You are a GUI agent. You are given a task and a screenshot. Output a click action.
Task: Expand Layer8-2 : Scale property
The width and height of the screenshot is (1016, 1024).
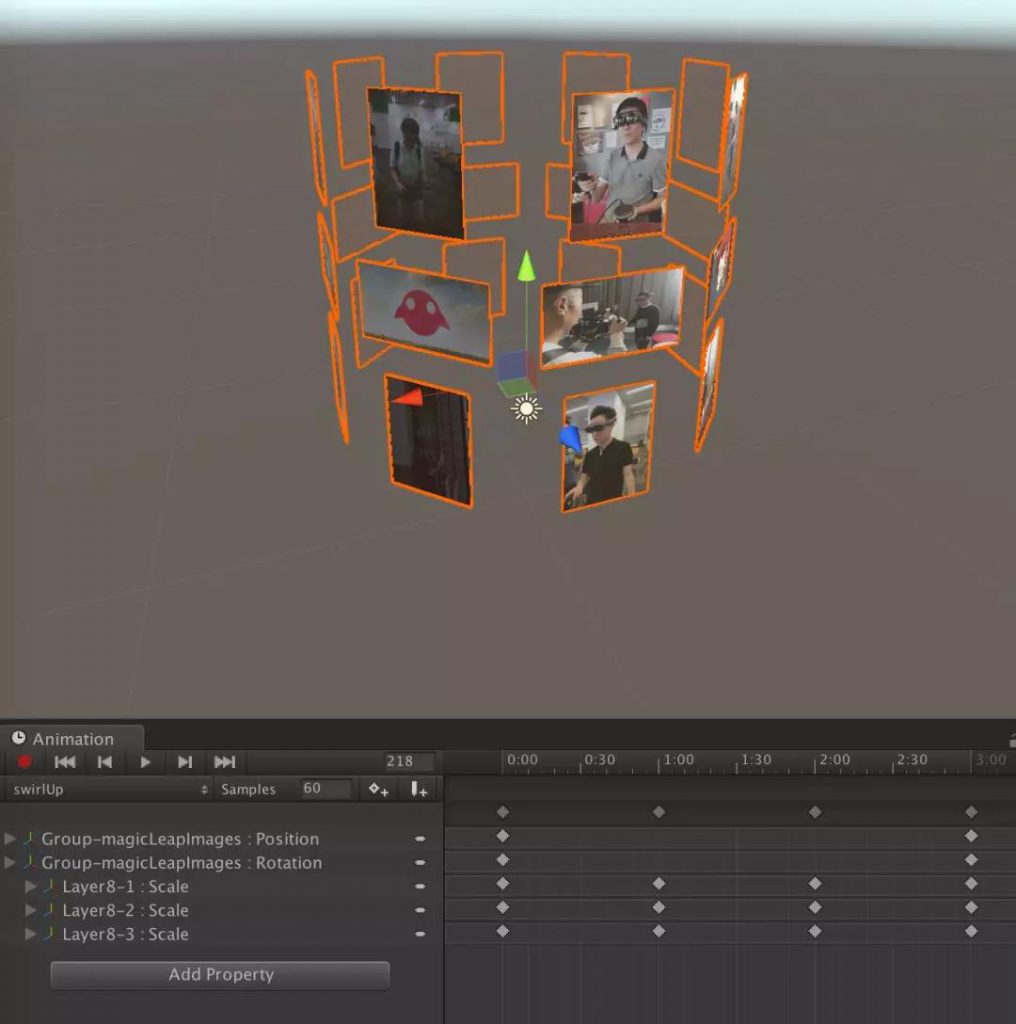(x=30, y=910)
